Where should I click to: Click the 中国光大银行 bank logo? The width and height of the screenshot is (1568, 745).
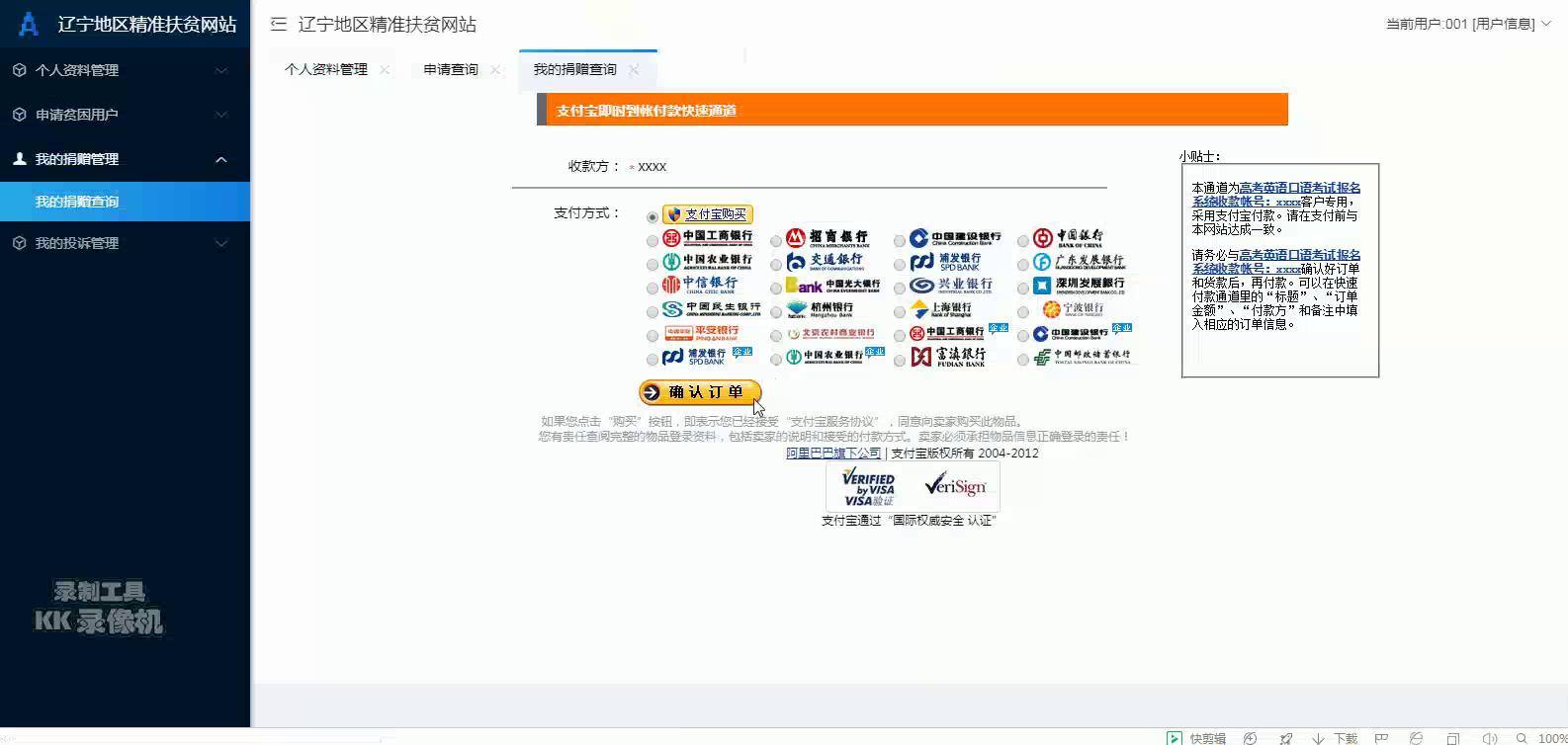(832, 286)
